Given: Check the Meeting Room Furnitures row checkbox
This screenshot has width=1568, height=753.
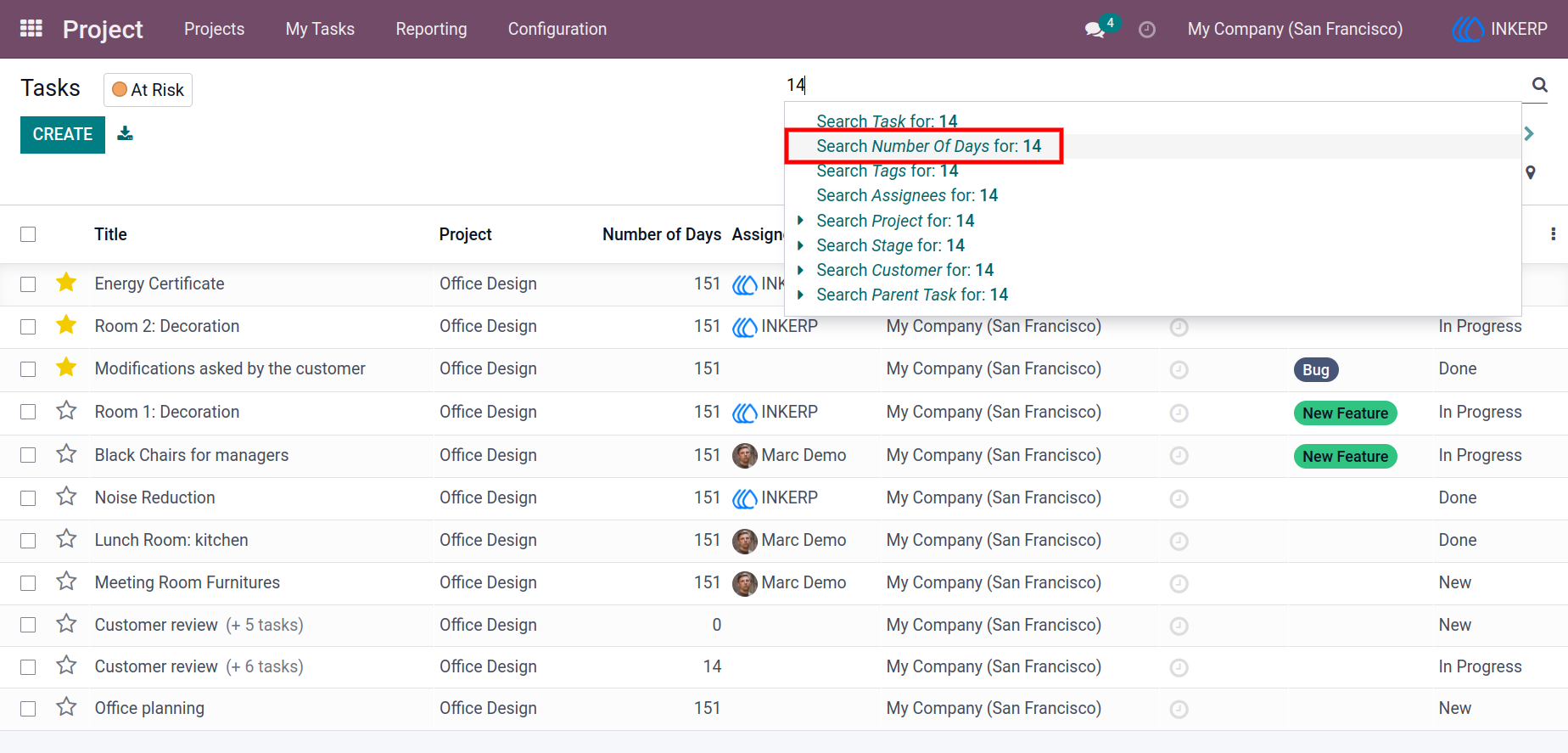Looking at the screenshot, I should pos(28,583).
